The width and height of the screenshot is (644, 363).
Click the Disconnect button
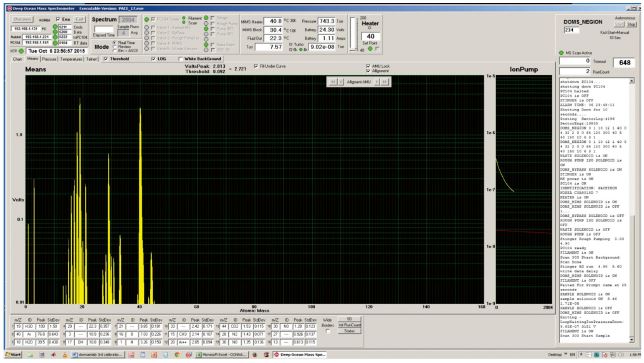(22, 20)
